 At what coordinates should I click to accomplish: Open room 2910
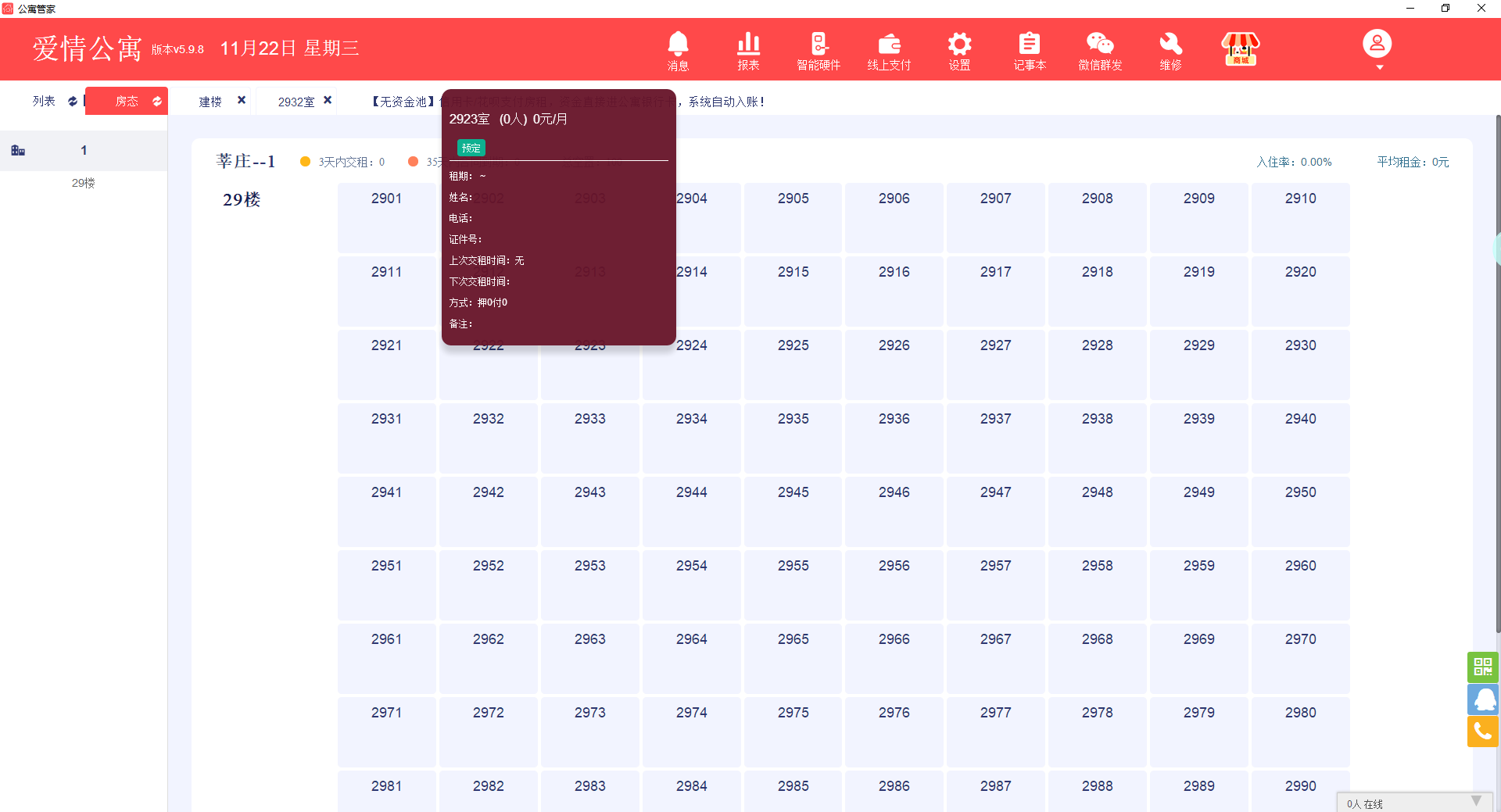point(1301,217)
